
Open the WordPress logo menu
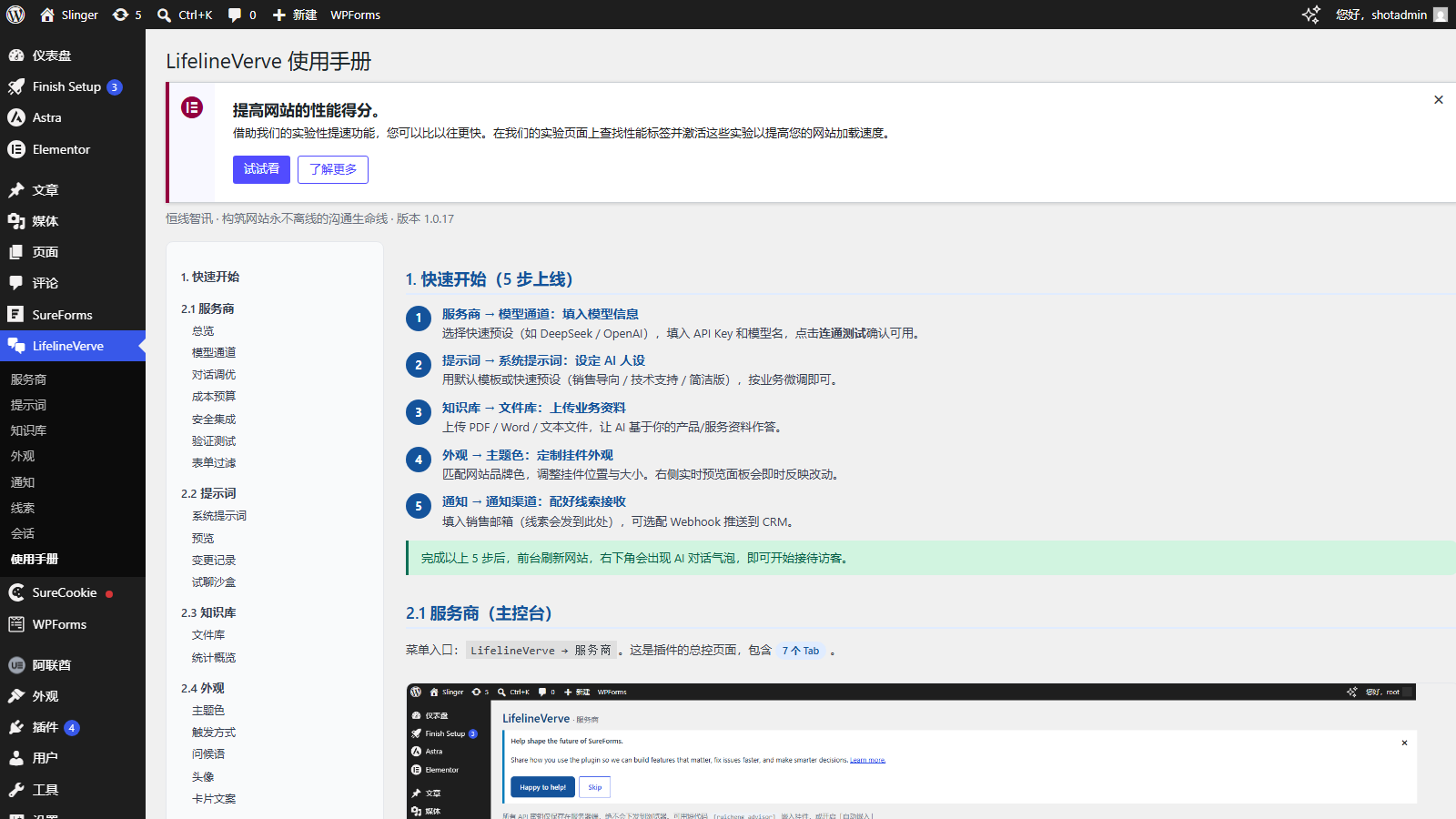coord(15,15)
